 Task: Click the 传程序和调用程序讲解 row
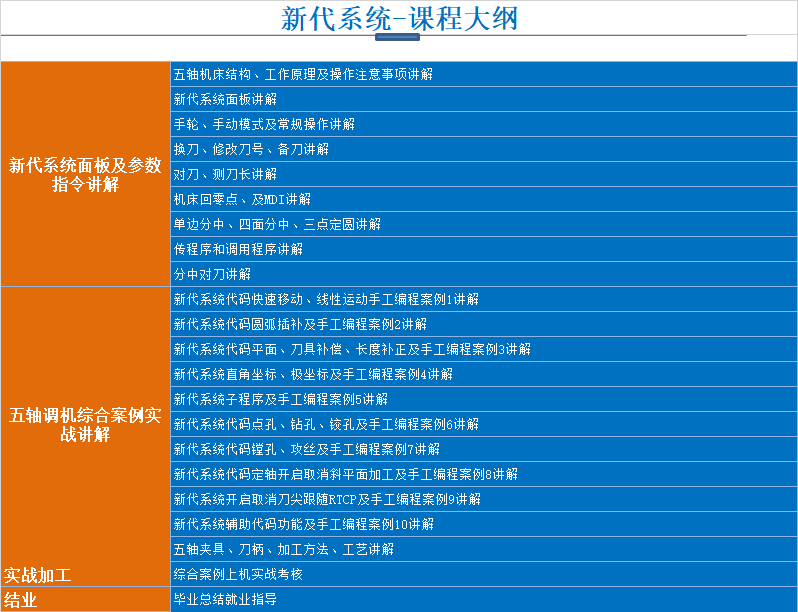238,249
